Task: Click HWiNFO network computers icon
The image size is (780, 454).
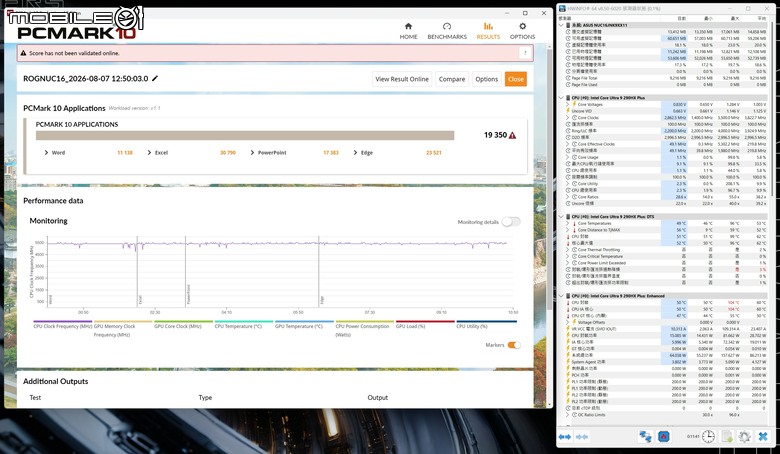Action: tap(645, 437)
